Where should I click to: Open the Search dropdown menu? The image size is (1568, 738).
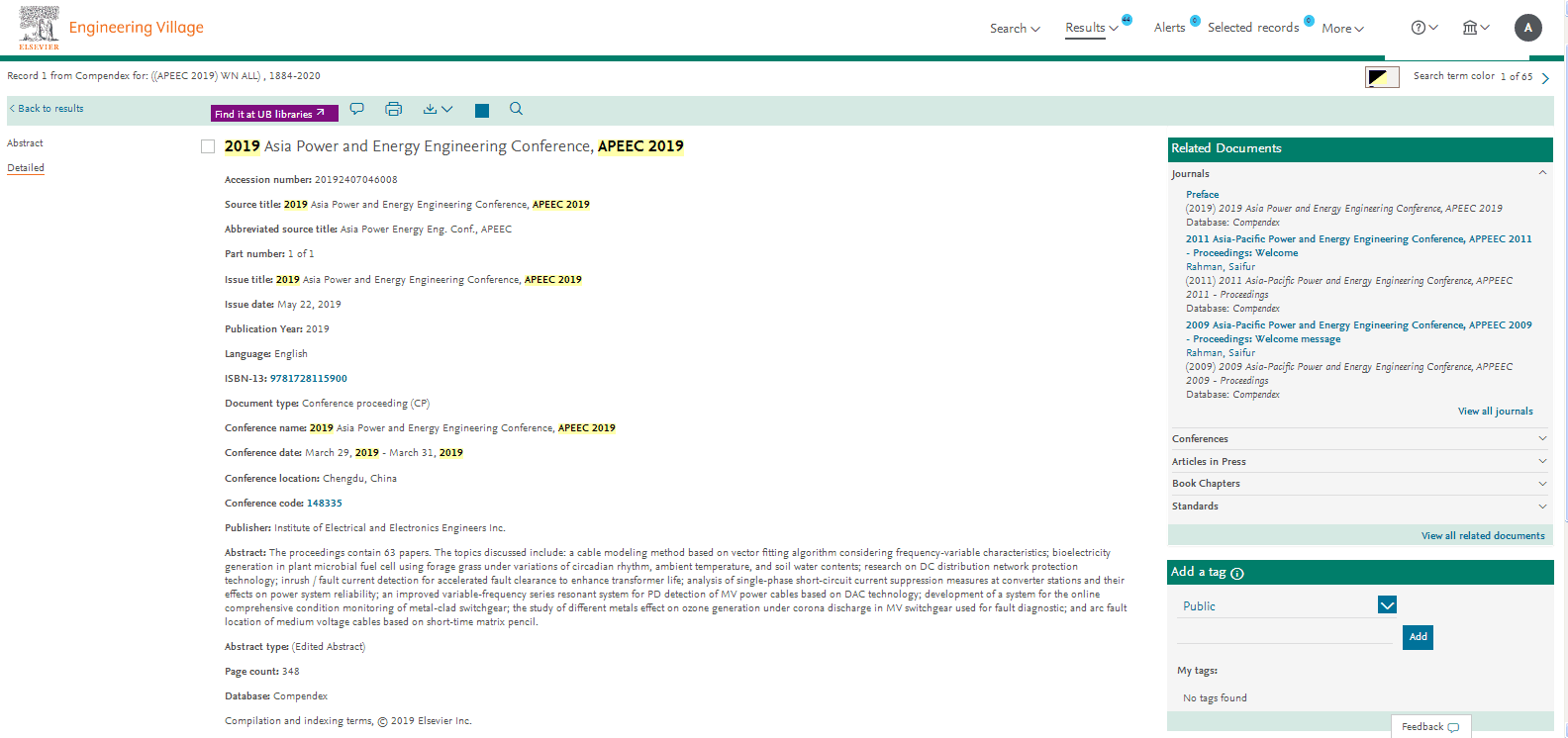click(x=1015, y=29)
